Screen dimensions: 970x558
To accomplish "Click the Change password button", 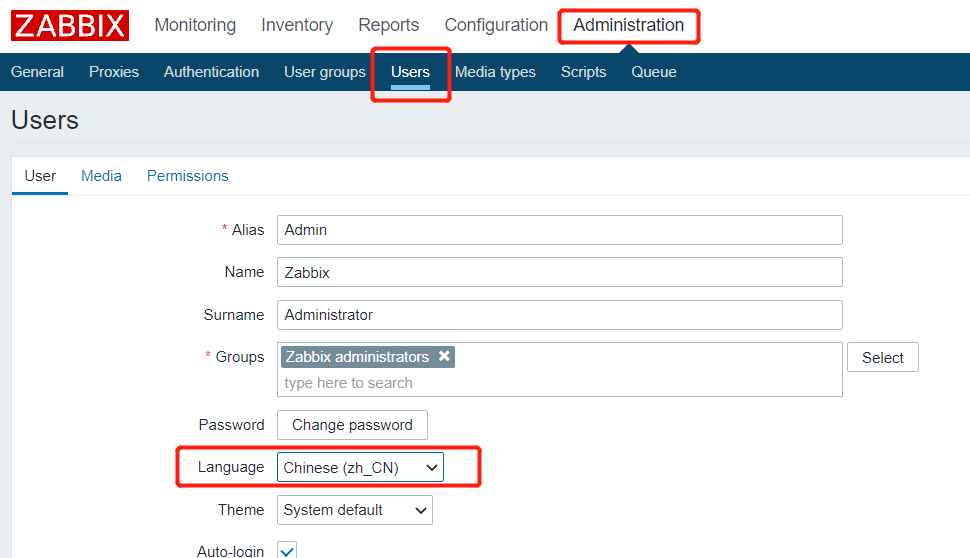I will (352, 425).
